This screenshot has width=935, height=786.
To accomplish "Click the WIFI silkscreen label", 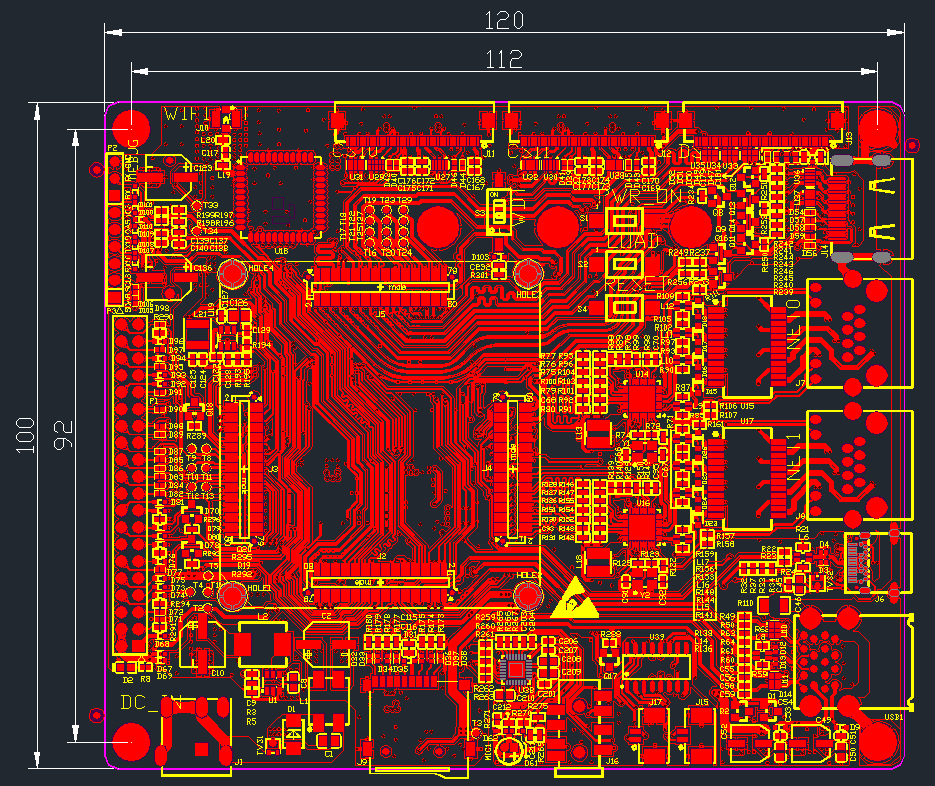I will tap(187, 114).
